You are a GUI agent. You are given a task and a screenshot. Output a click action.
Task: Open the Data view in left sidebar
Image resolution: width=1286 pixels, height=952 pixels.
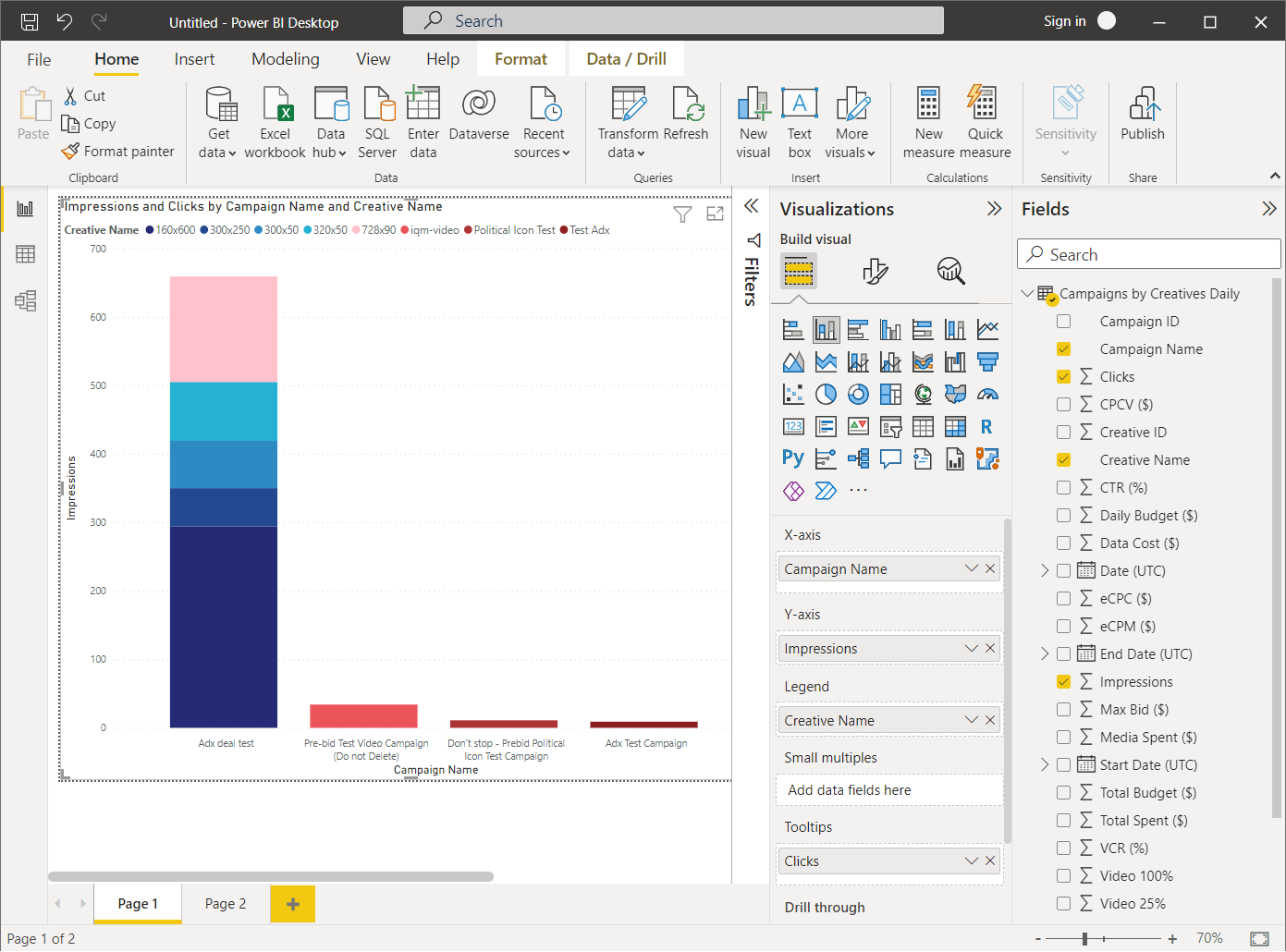25,254
